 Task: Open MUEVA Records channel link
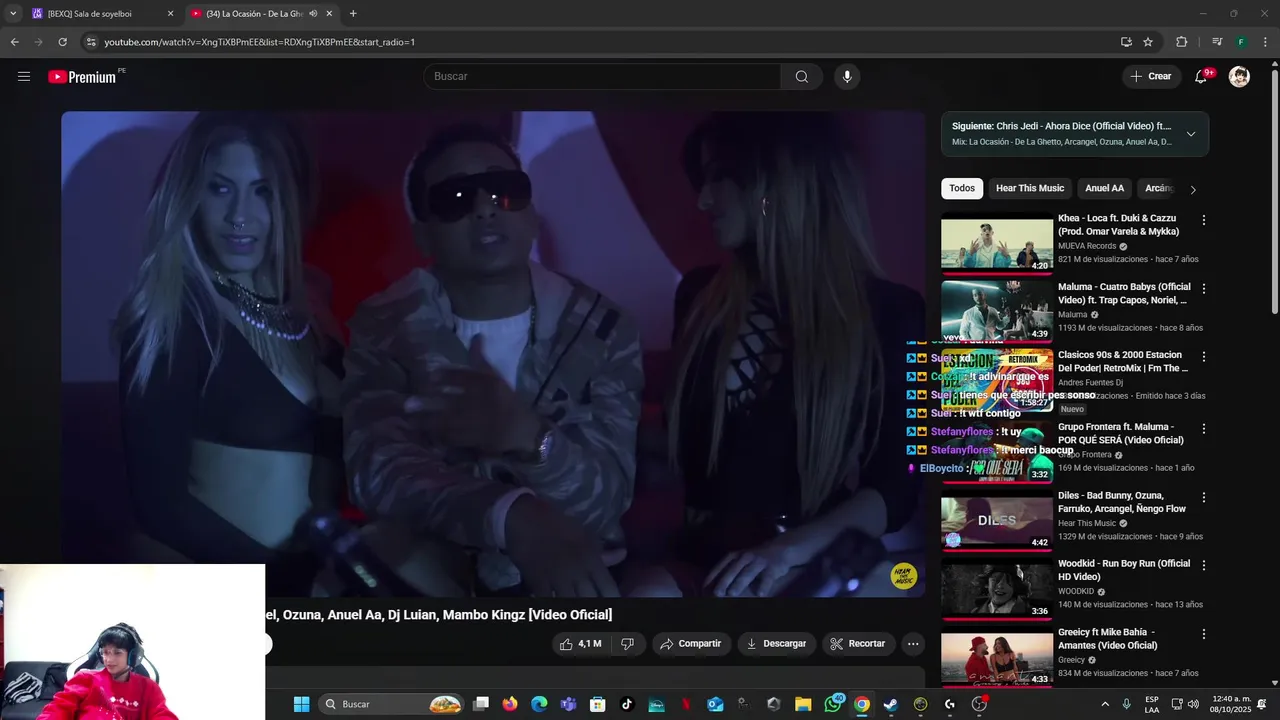point(1087,246)
